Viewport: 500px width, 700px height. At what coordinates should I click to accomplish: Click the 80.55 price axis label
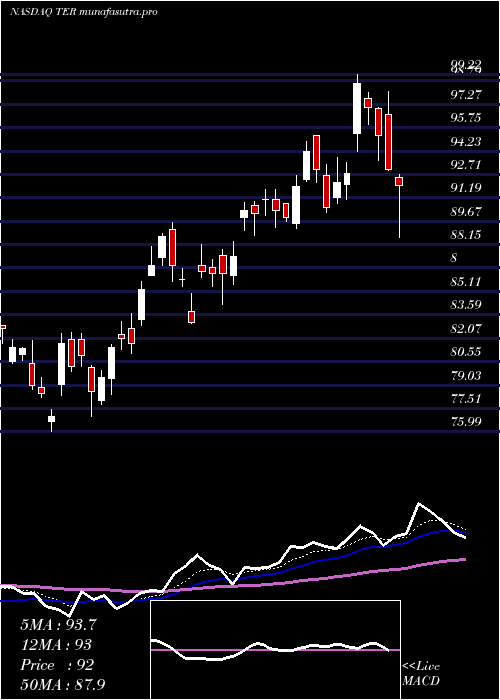click(x=466, y=352)
